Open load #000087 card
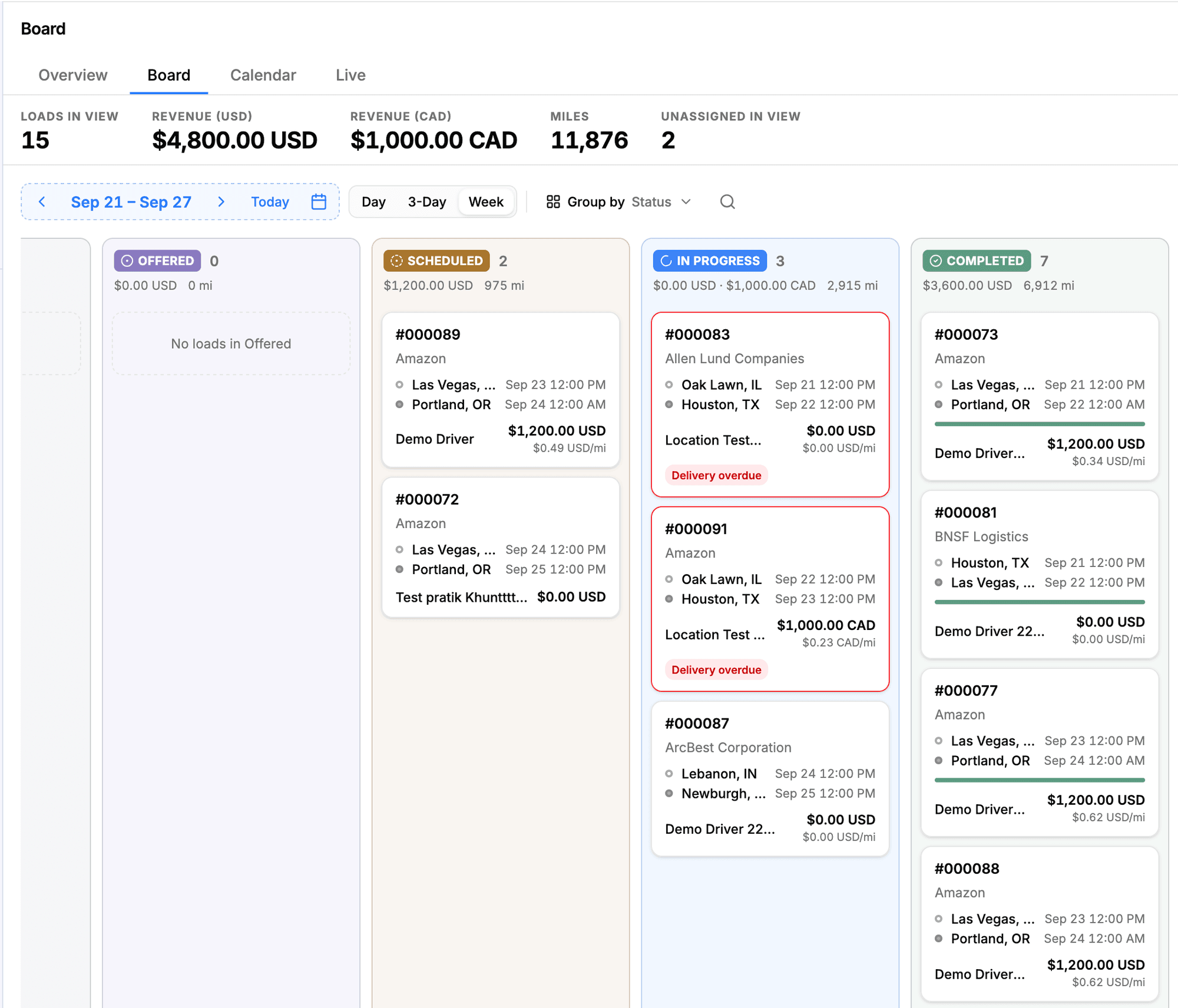This screenshot has width=1178, height=1008. tap(770, 778)
